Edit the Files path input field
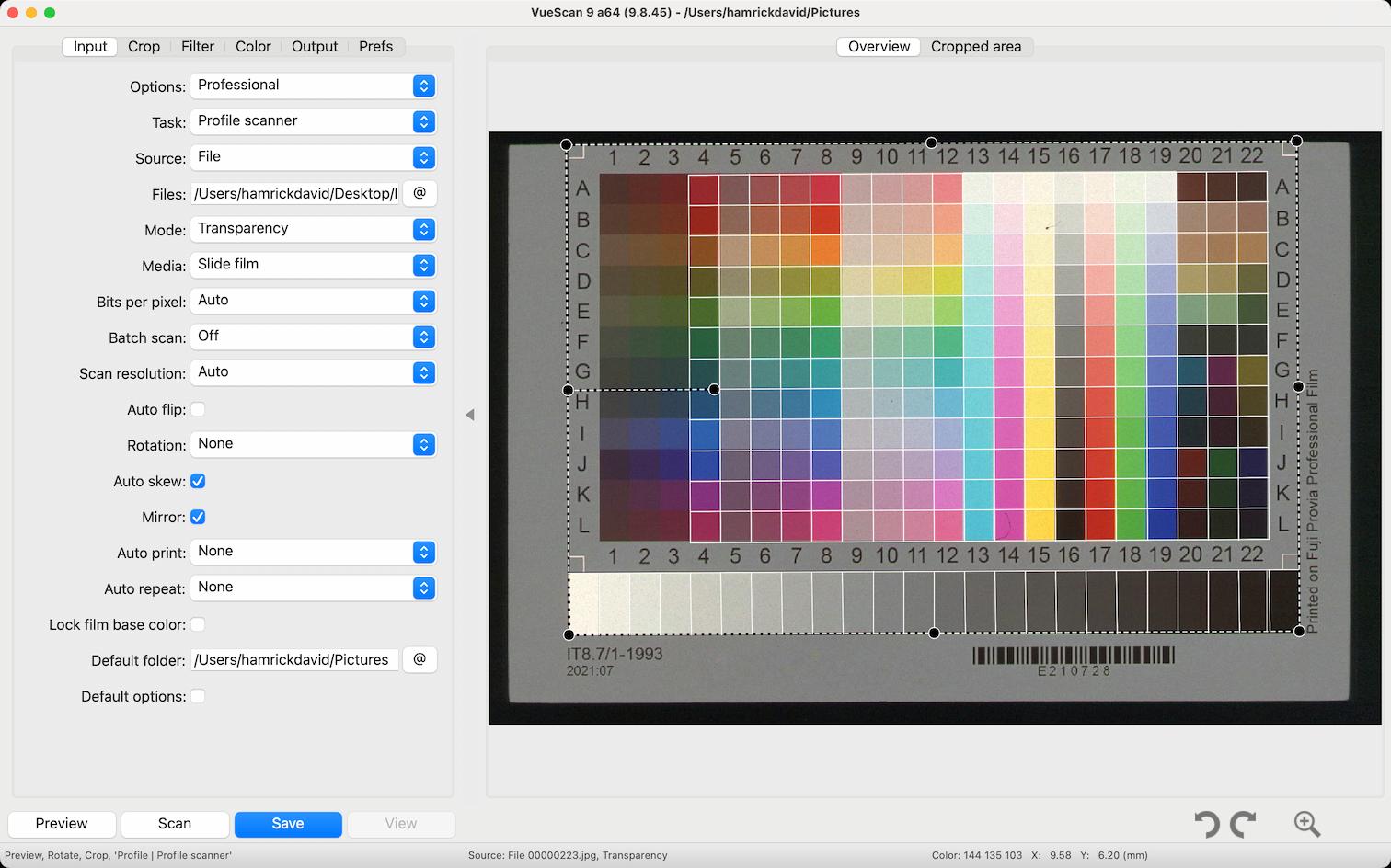1391x868 pixels. coord(293,193)
